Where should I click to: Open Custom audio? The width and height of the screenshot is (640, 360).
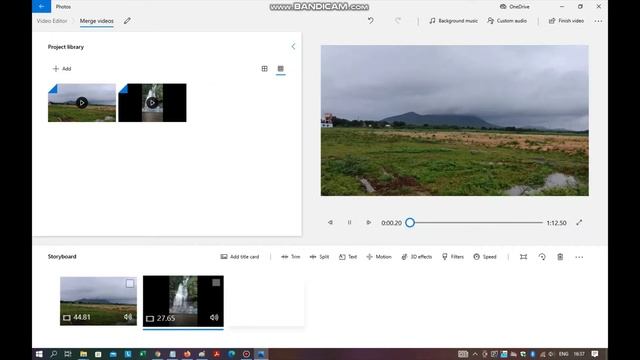[x=507, y=21]
